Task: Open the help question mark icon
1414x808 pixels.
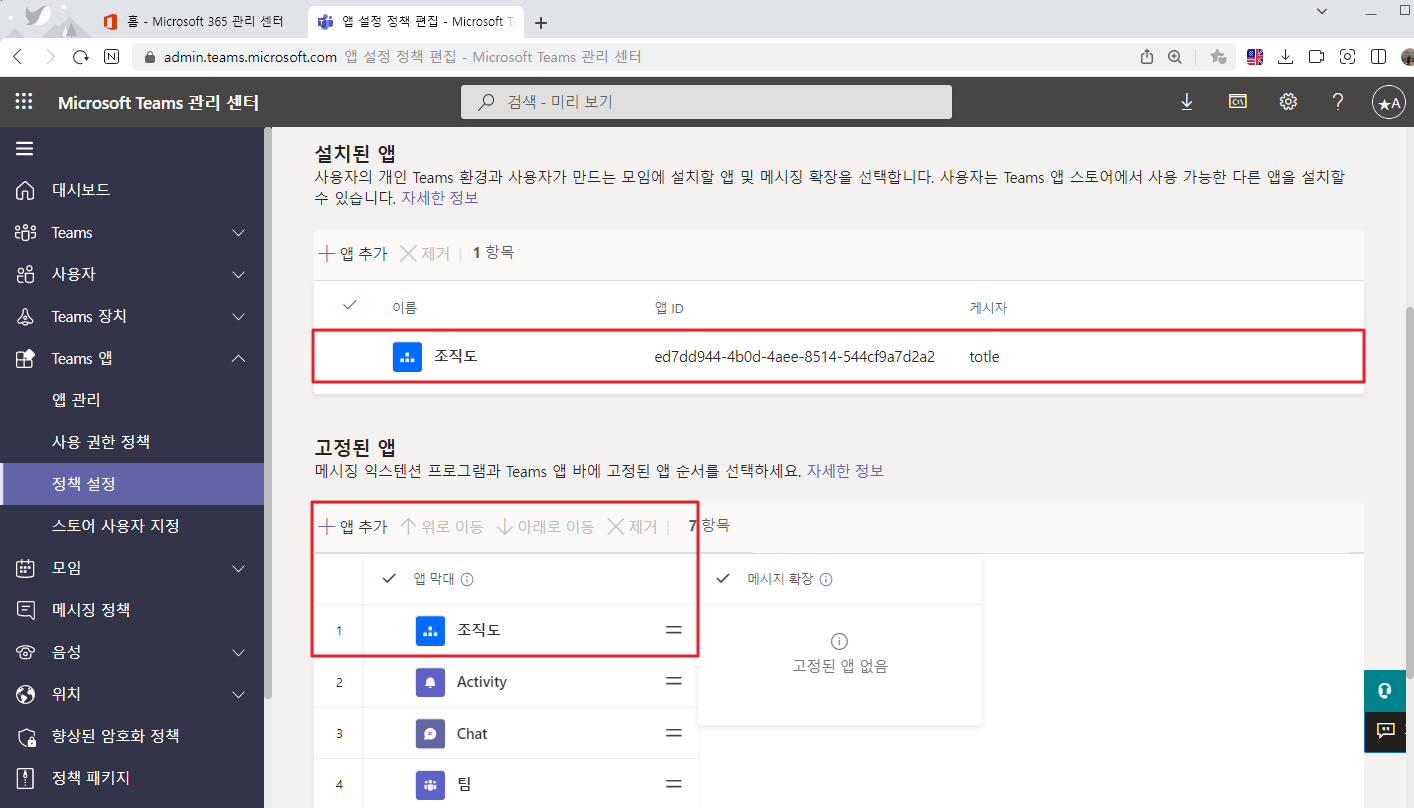Action: [1338, 102]
